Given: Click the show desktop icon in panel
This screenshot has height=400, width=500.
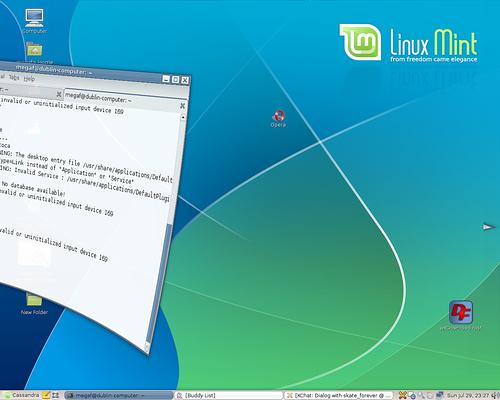Looking at the screenshot, I should 56,395.
